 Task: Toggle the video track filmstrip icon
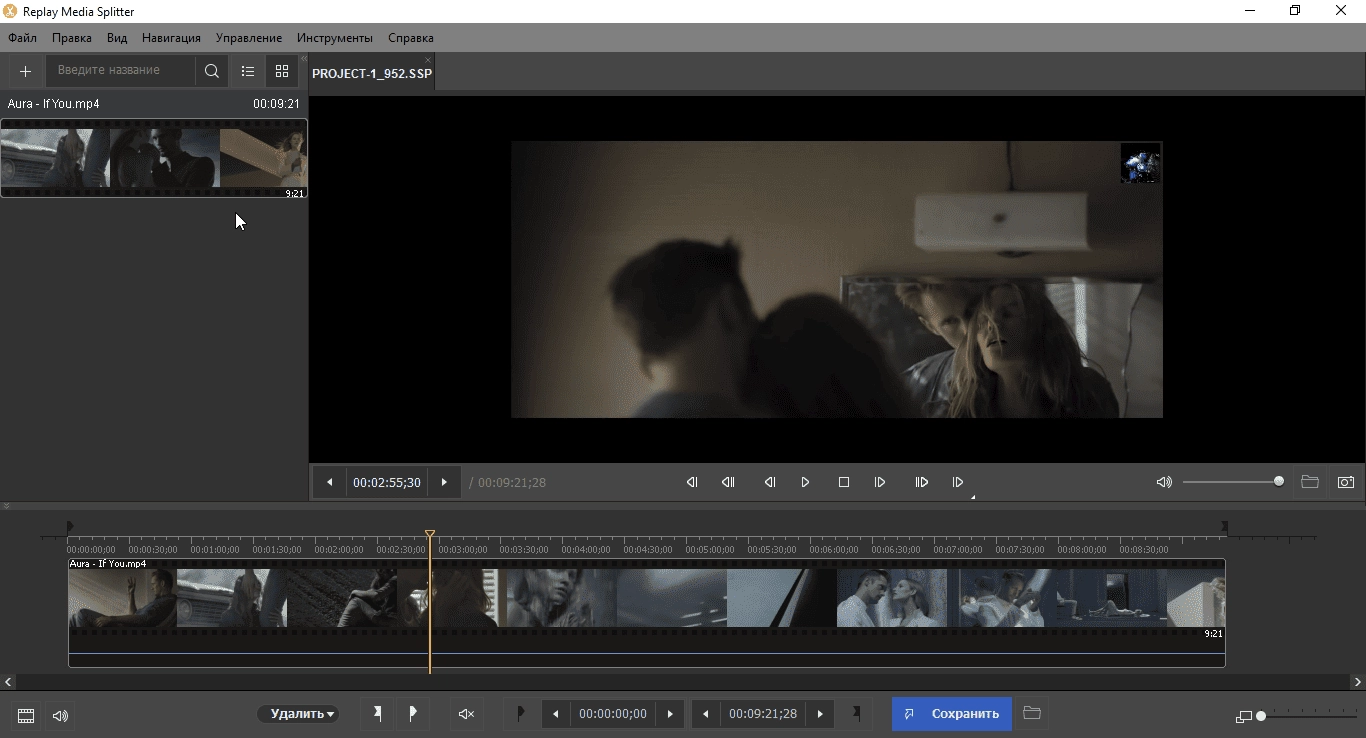26,716
